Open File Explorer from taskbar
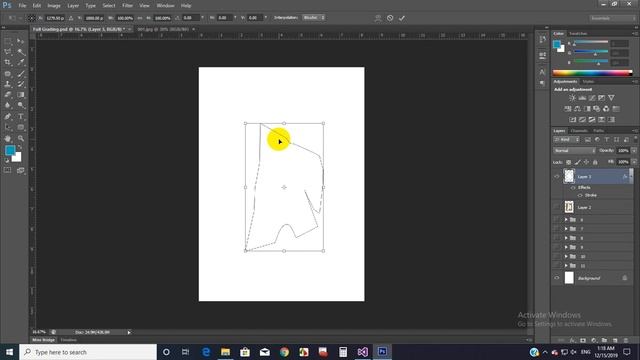The width and height of the screenshot is (640, 360). 225,352
